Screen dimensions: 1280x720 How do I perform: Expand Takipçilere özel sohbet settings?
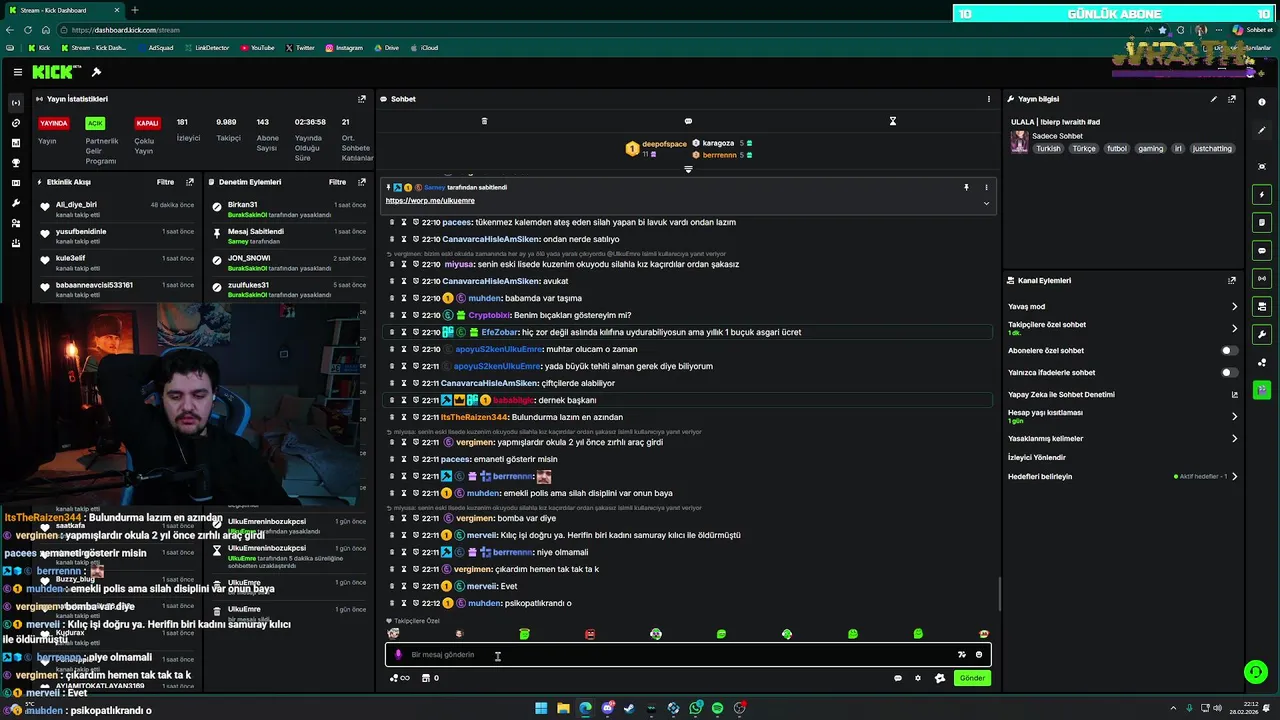point(1234,328)
